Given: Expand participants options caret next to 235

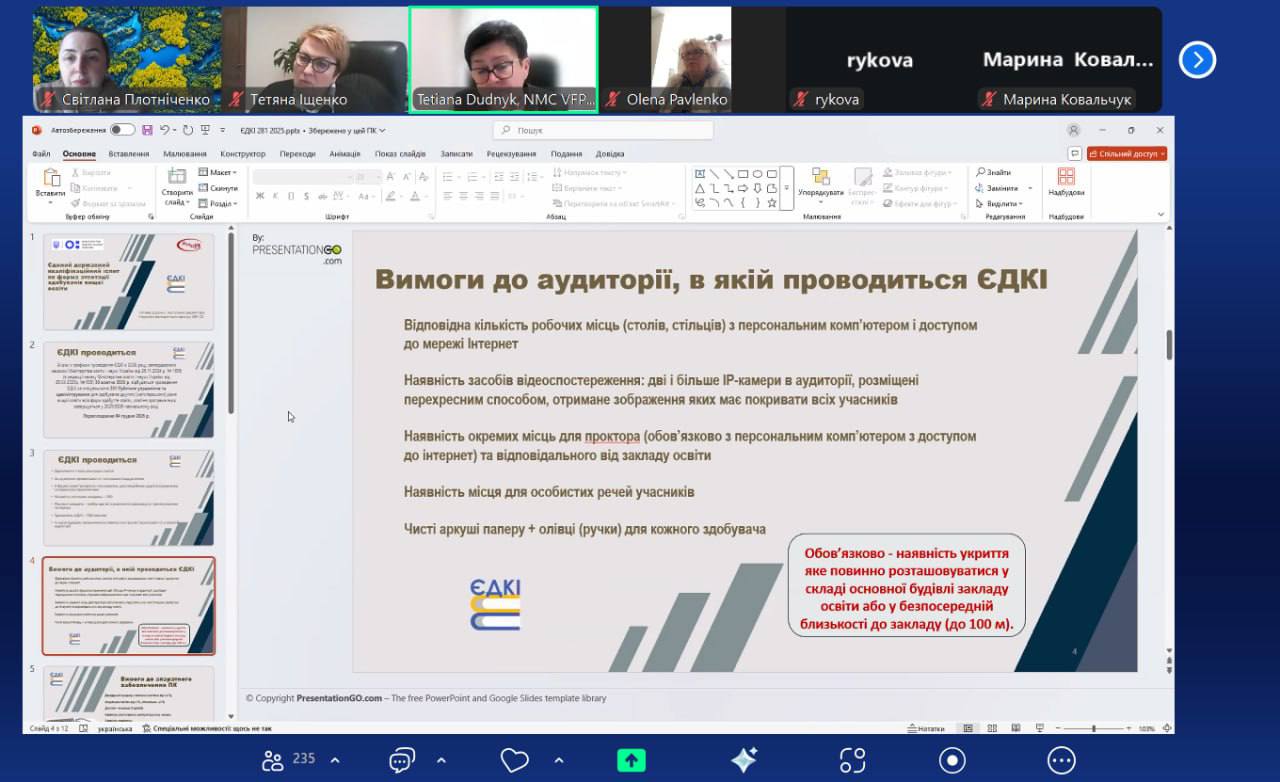Looking at the screenshot, I should (x=334, y=760).
